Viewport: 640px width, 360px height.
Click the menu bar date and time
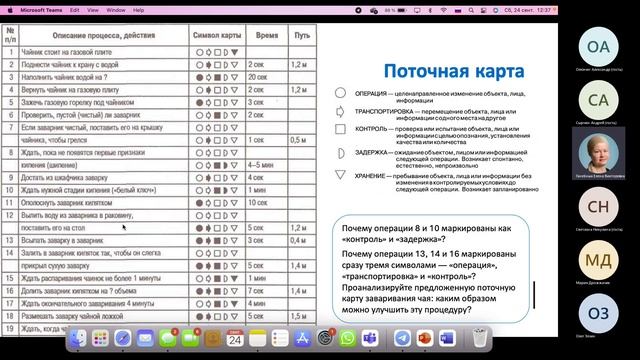click(x=527, y=10)
